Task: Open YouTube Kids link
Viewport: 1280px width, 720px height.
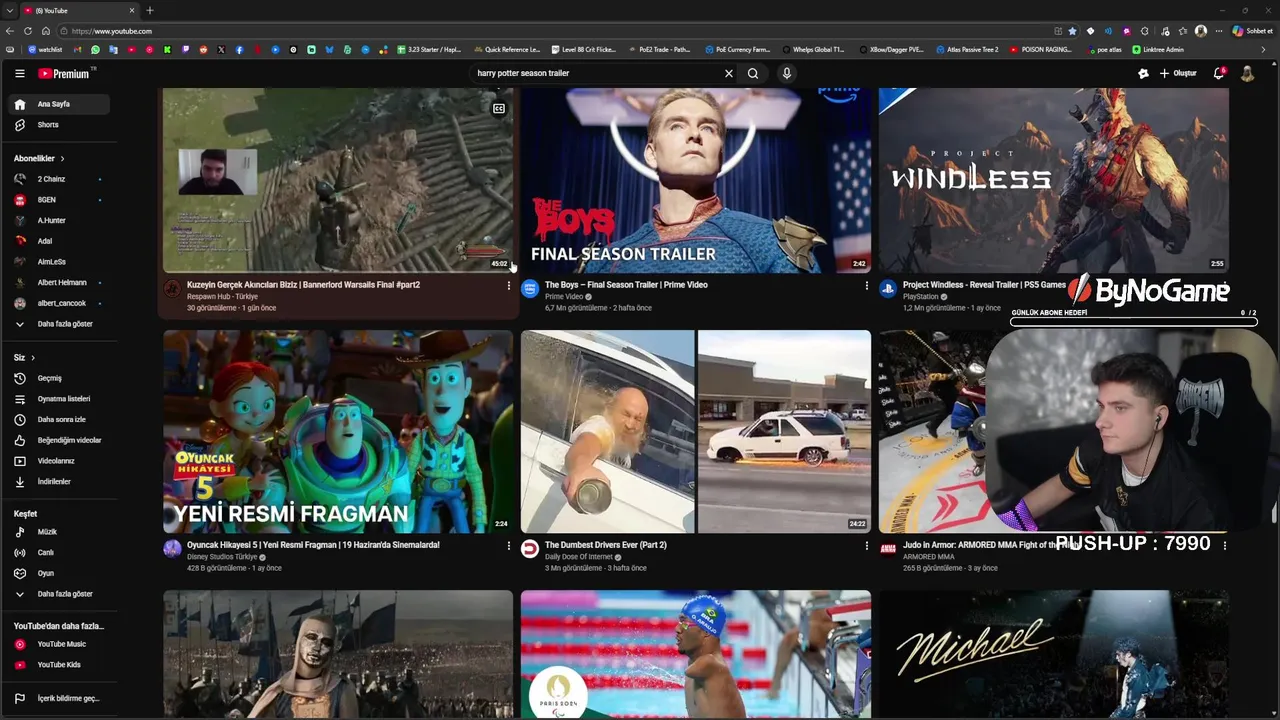Action: click(59, 665)
